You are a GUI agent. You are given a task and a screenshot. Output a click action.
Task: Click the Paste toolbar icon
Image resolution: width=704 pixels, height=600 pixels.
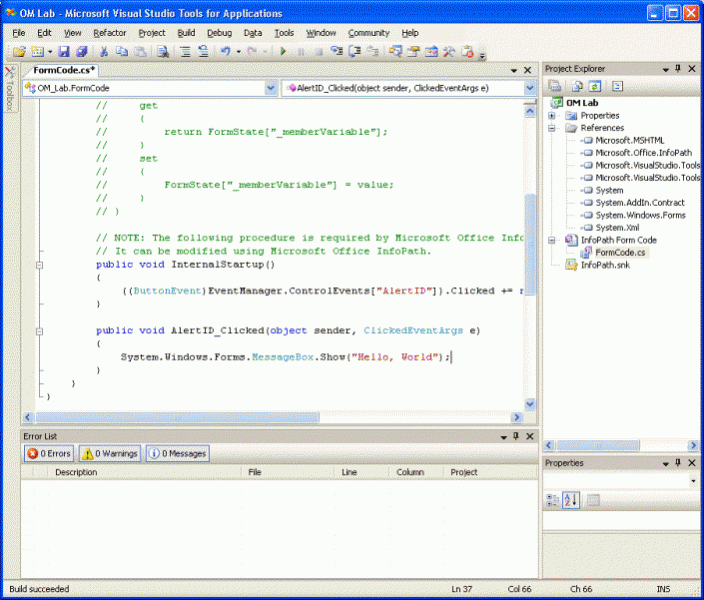click(140, 52)
